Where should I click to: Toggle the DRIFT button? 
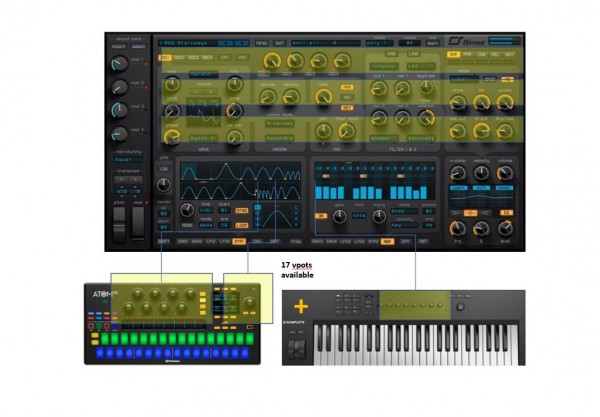click(x=164, y=242)
